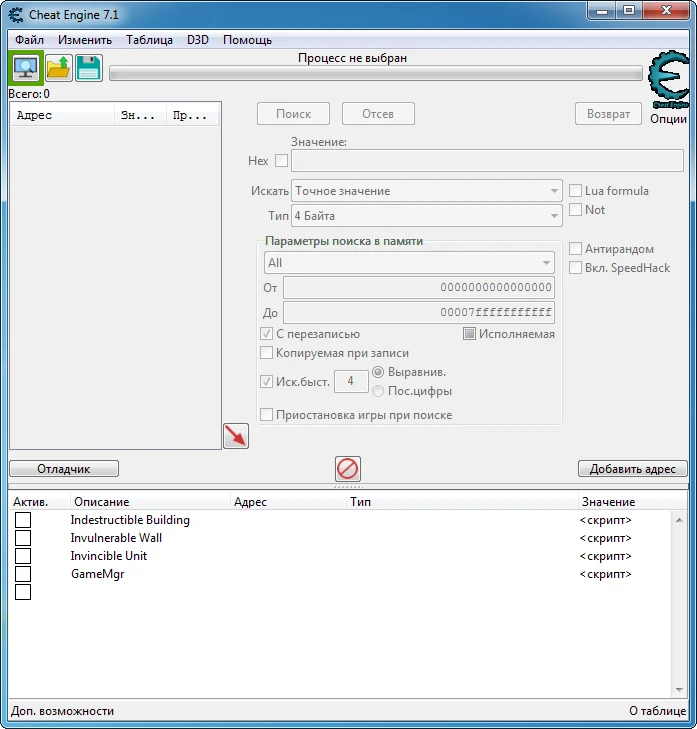The image size is (697, 729).
Task: Select the Выравнив. radio button
Action: point(378,372)
